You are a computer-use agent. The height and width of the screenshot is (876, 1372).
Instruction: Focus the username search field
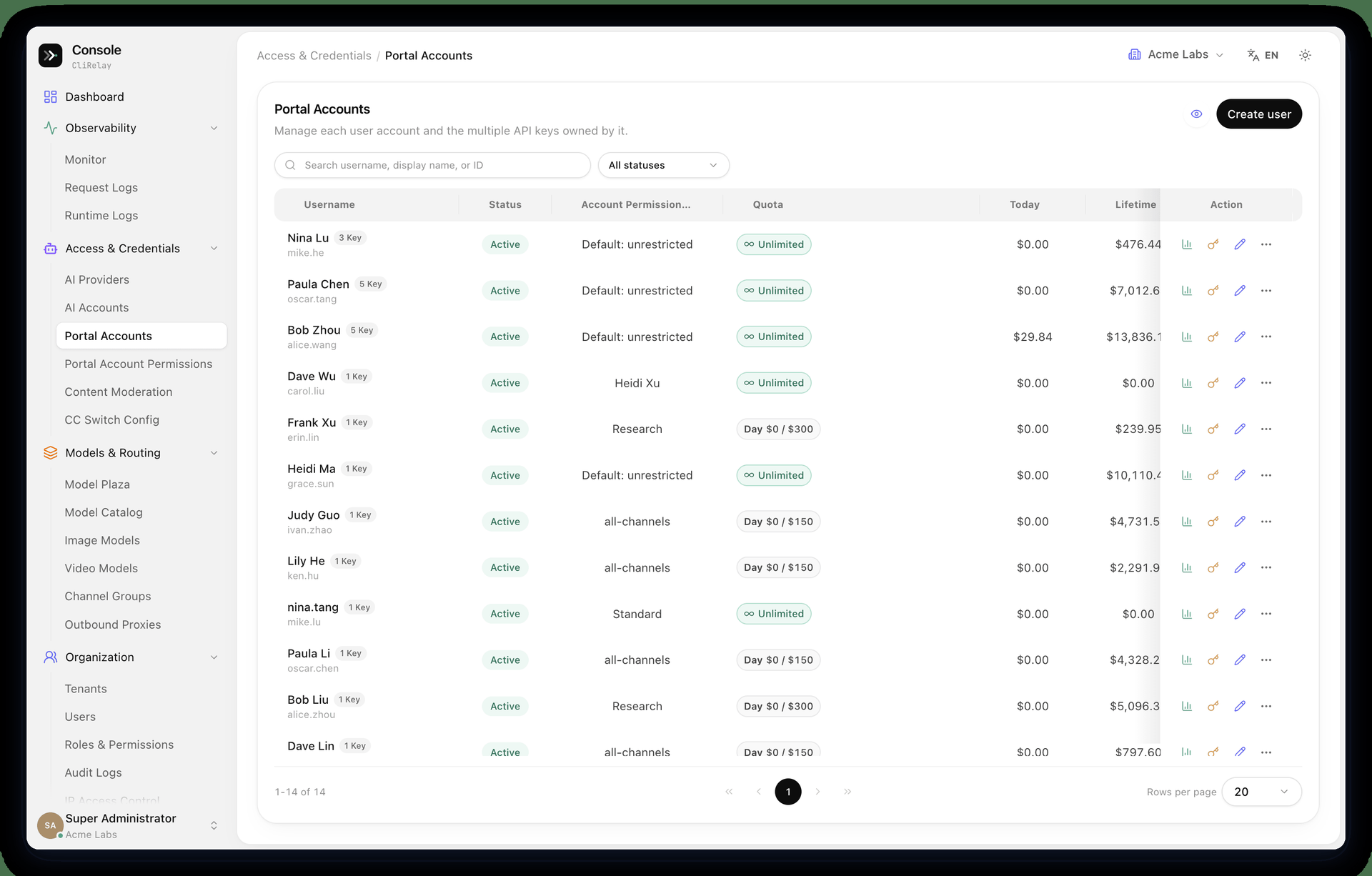coord(432,165)
